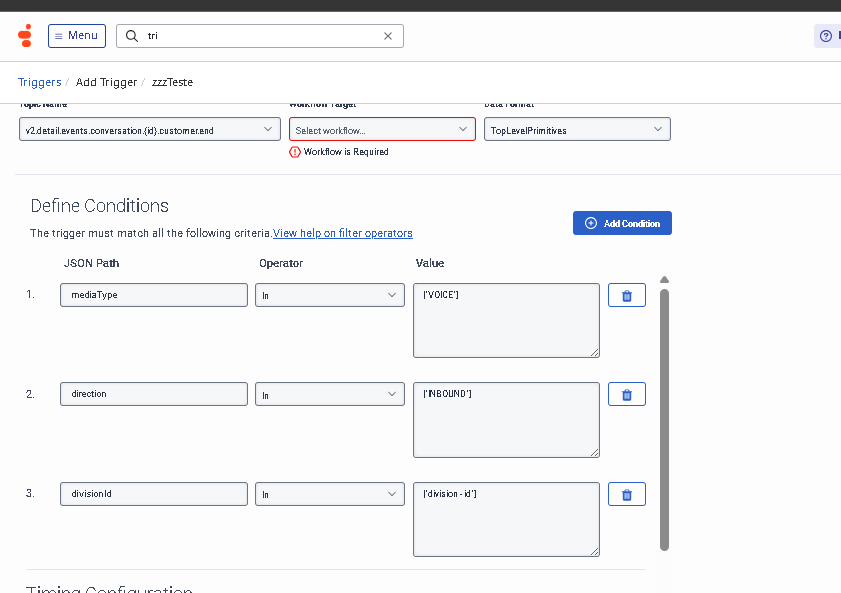
Task: Open the Select workflow dropdown
Action: point(382,130)
